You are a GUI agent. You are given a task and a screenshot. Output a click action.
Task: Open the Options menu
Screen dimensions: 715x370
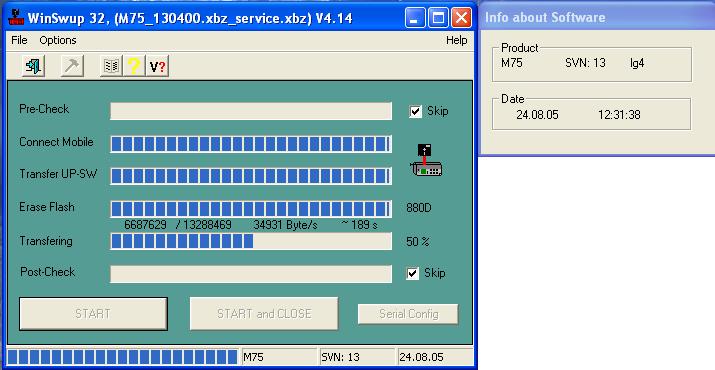click(x=58, y=40)
